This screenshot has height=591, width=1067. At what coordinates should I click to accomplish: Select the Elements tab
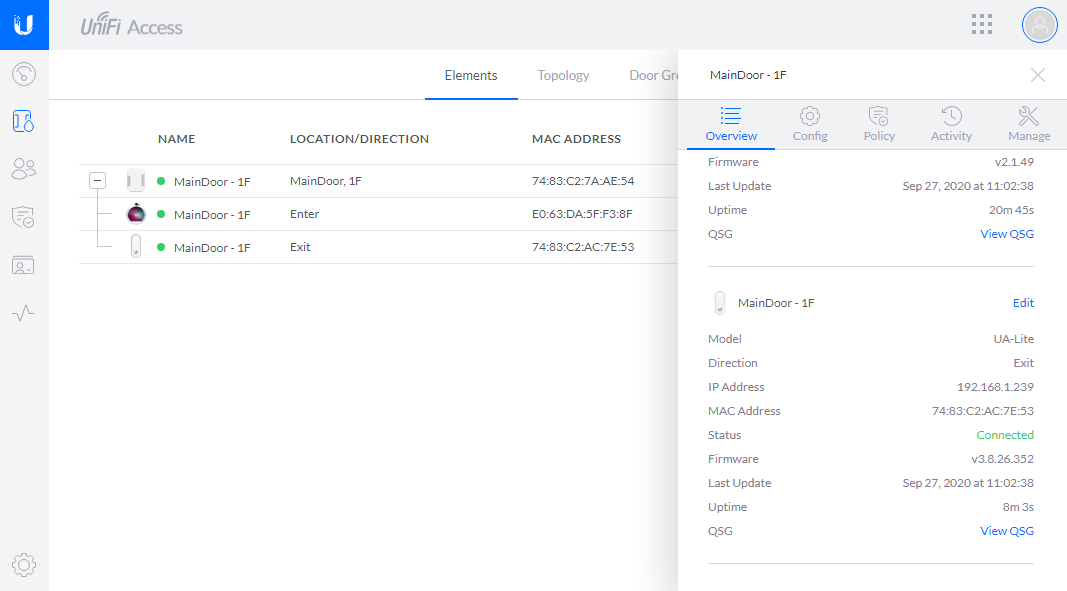[x=471, y=76]
